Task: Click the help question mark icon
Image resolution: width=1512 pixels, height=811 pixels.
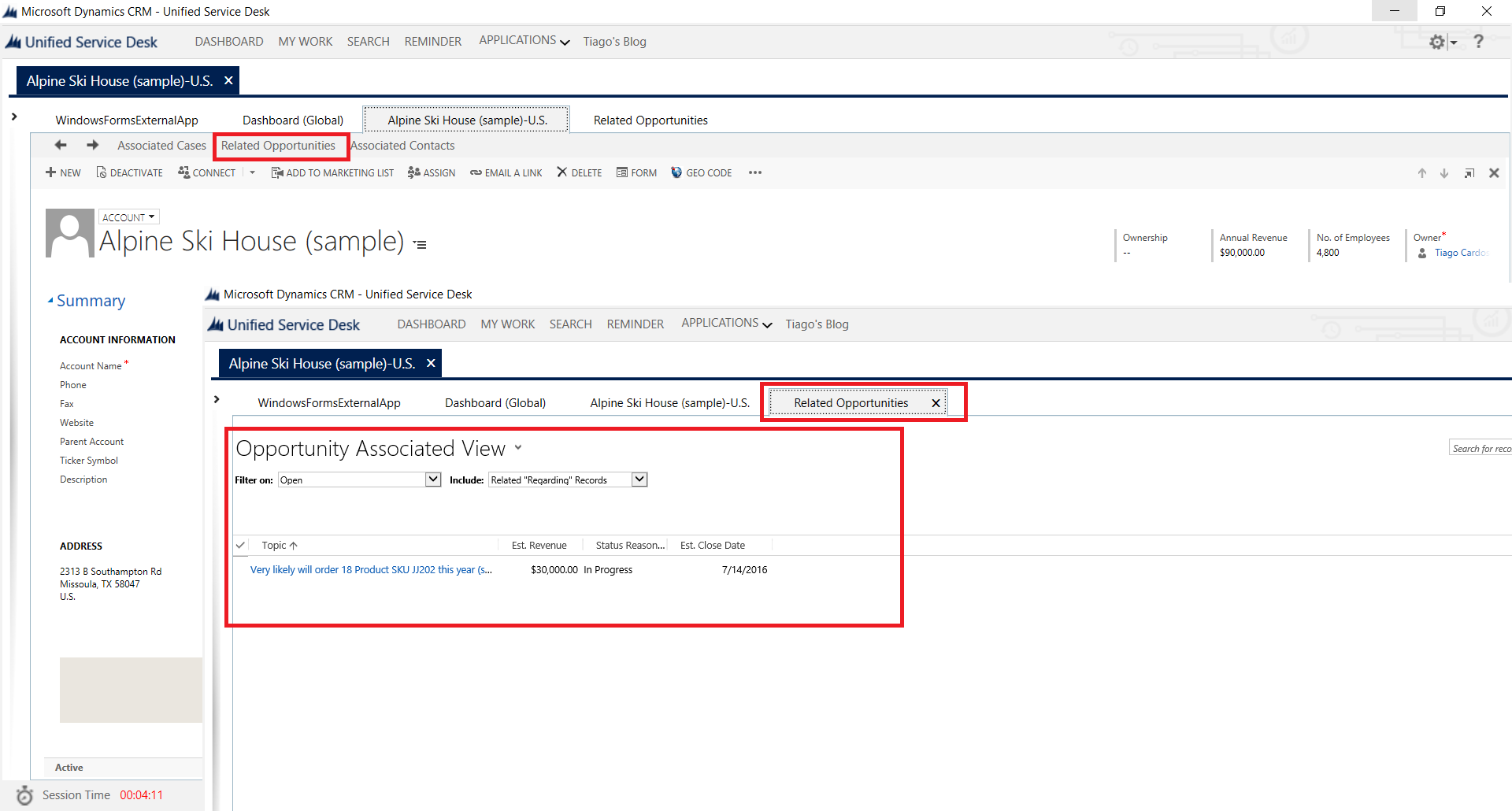Action: tap(1478, 42)
